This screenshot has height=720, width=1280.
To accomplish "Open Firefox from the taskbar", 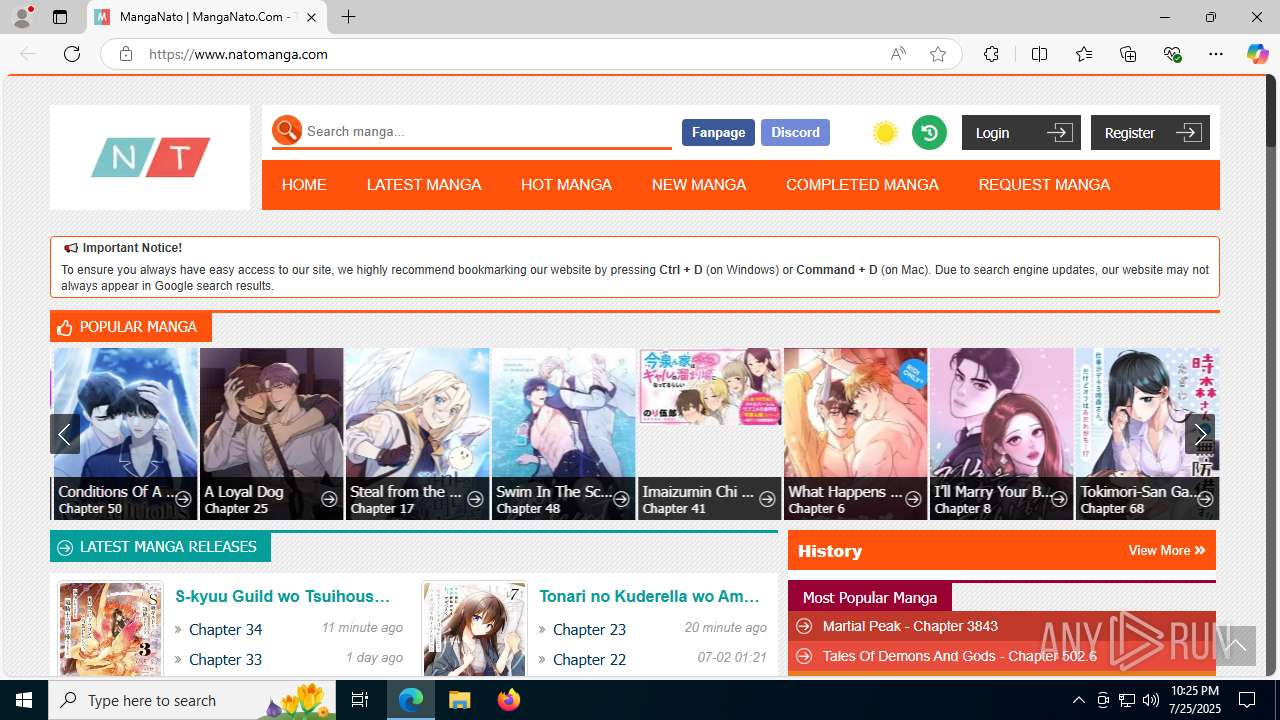I will coord(509,700).
